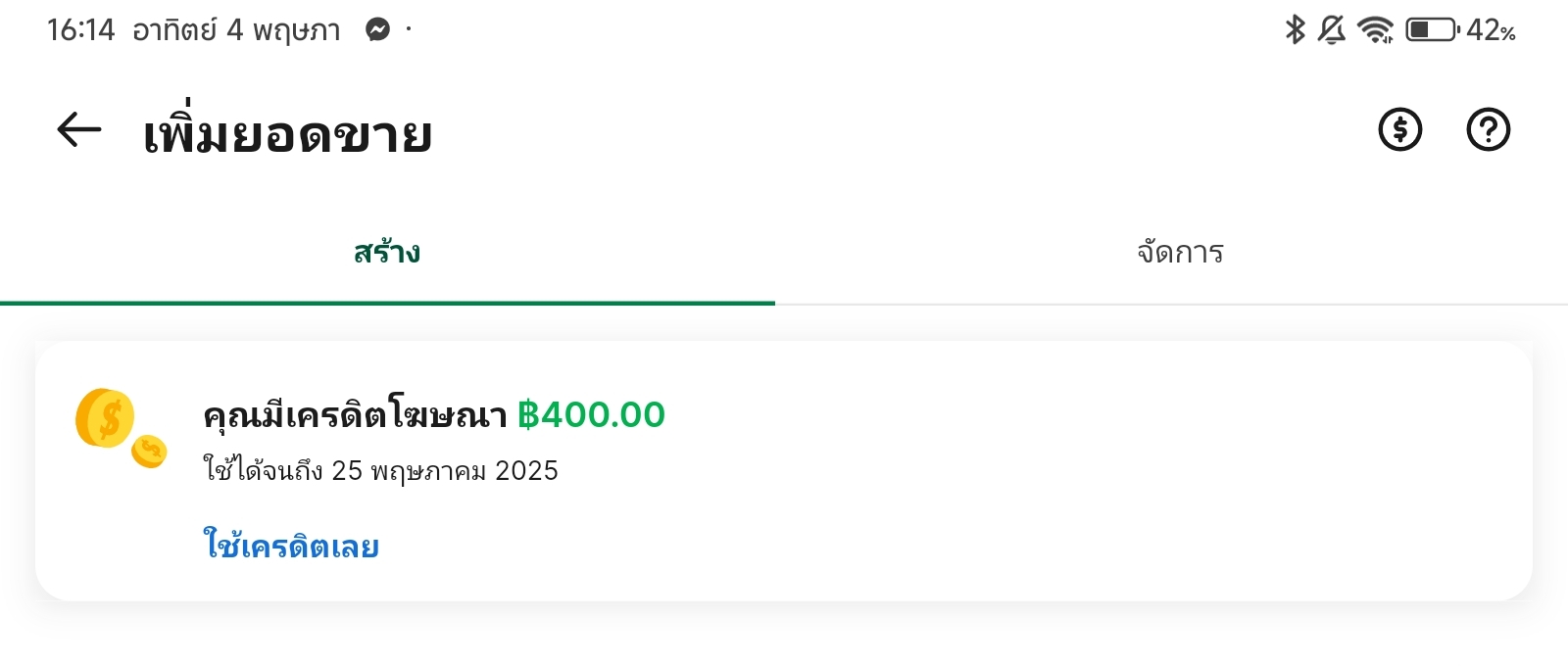Tap the Bluetooth status icon

[1295, 30]
